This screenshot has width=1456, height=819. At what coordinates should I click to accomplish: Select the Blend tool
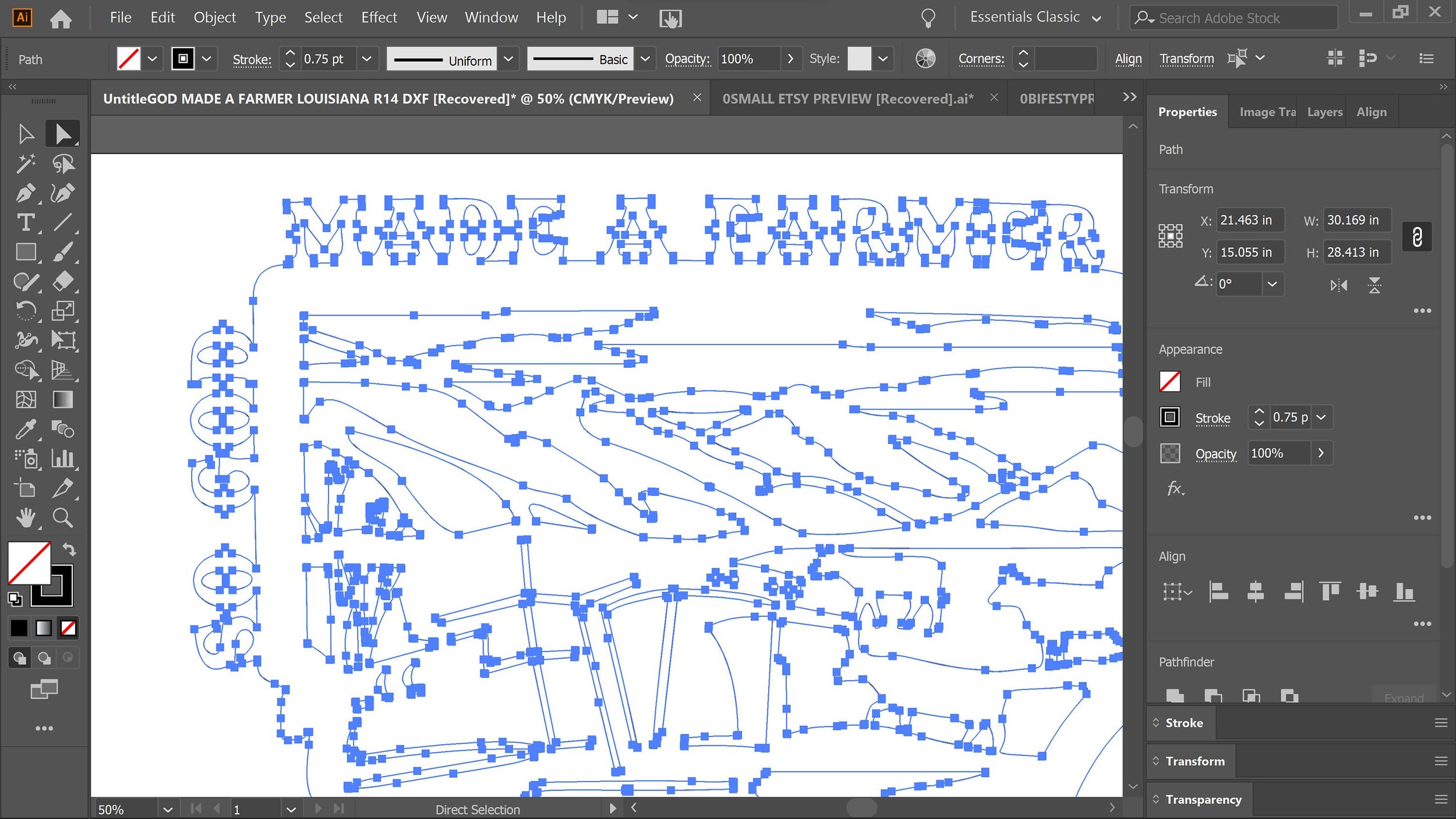coord(63,430)
